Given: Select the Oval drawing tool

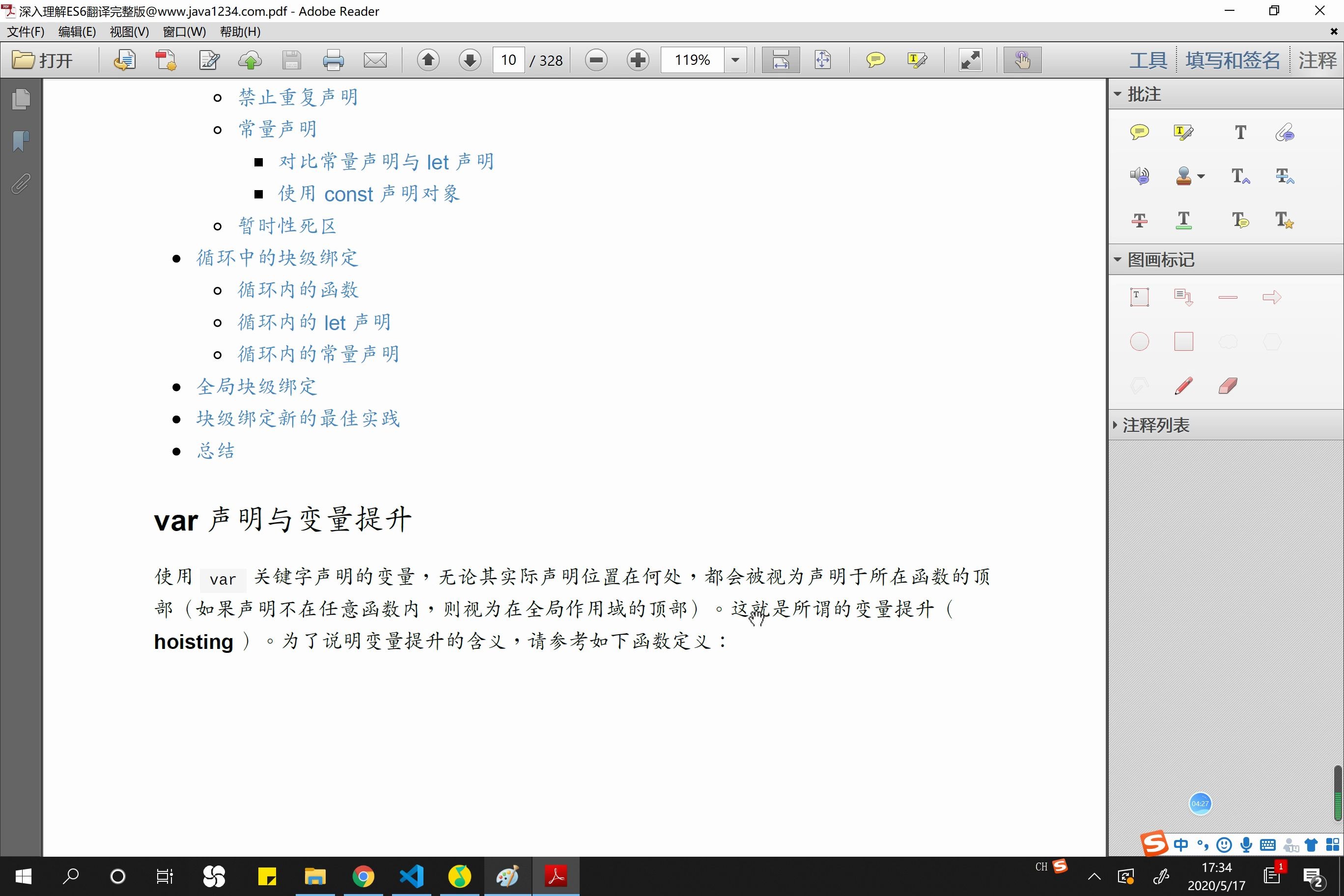Looking at the screenshot, I should coord(1140,341).
